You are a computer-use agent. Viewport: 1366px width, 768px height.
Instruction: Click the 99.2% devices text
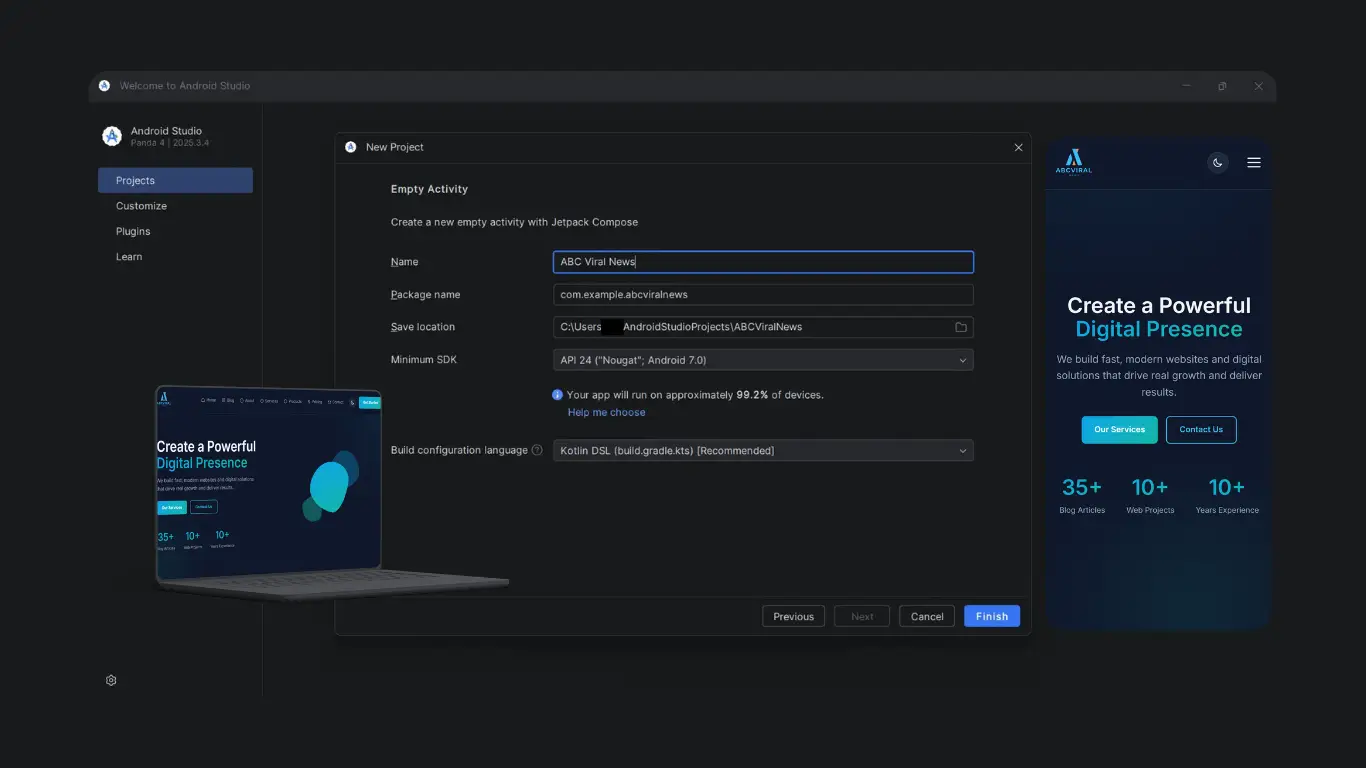point(752,395)
